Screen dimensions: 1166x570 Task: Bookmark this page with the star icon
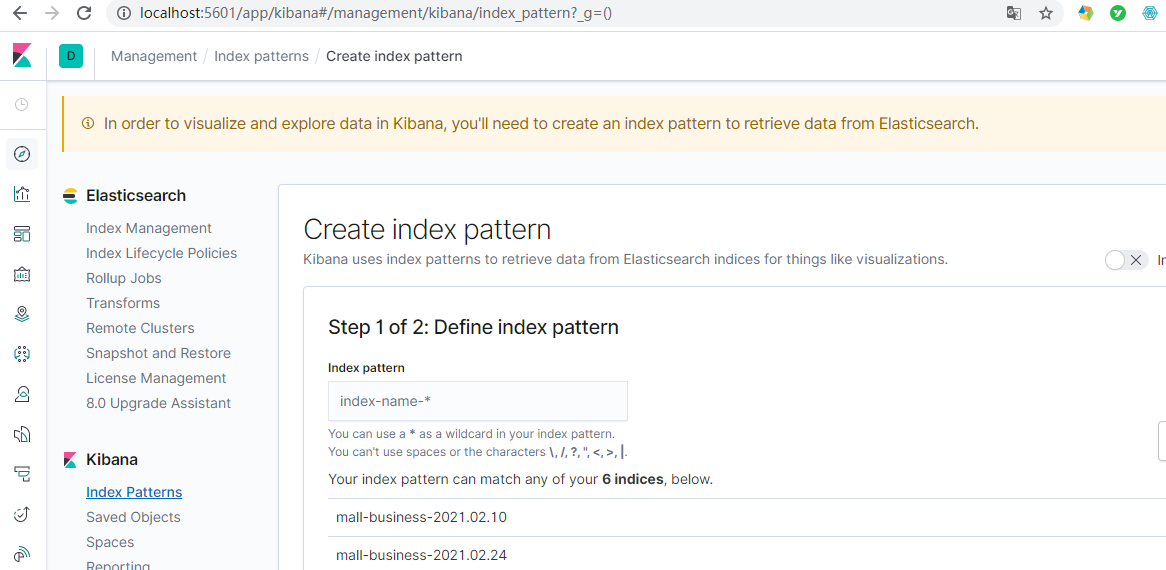(1046, 14)
